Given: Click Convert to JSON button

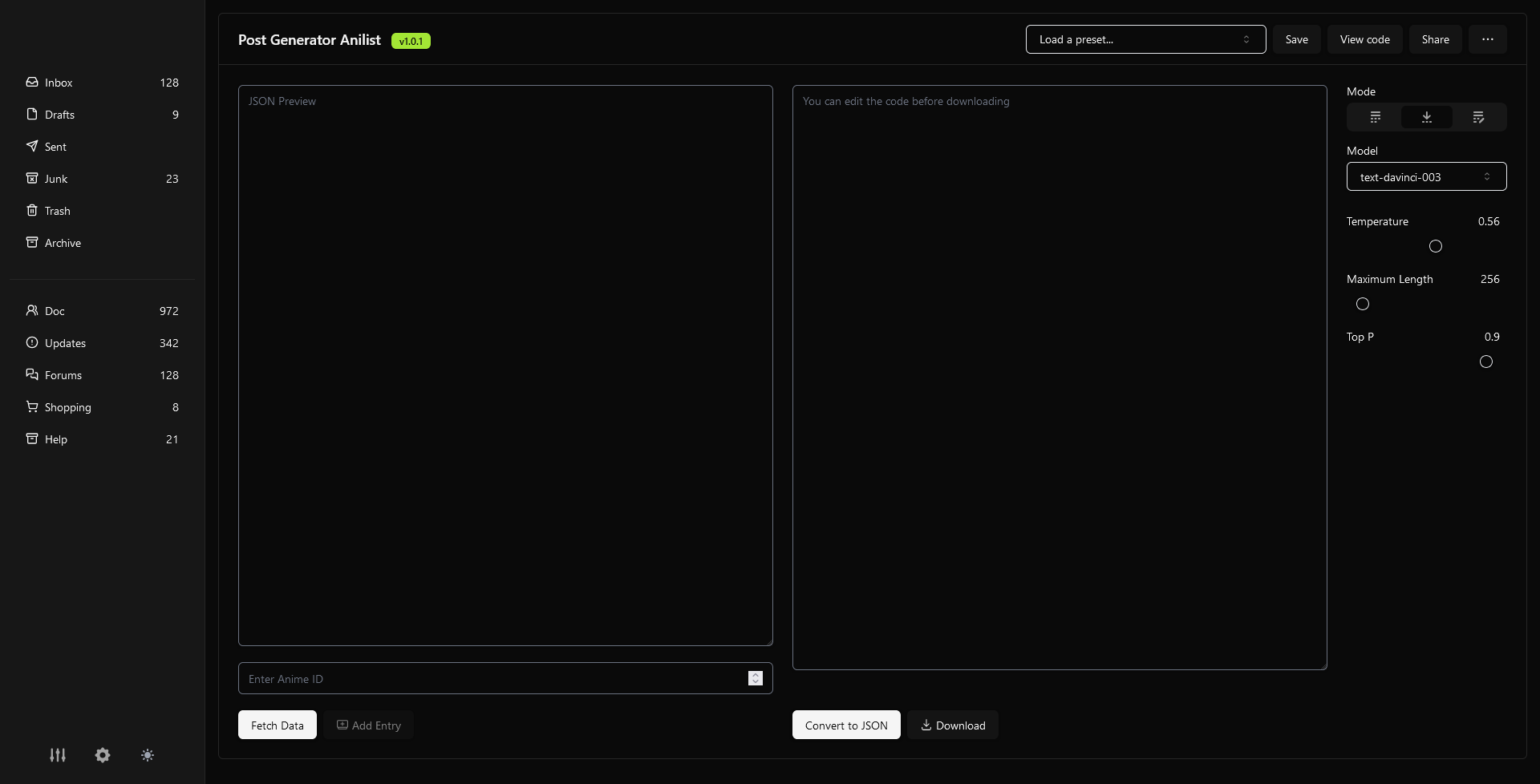Looking at the screenshot, I should pos(846,725).
